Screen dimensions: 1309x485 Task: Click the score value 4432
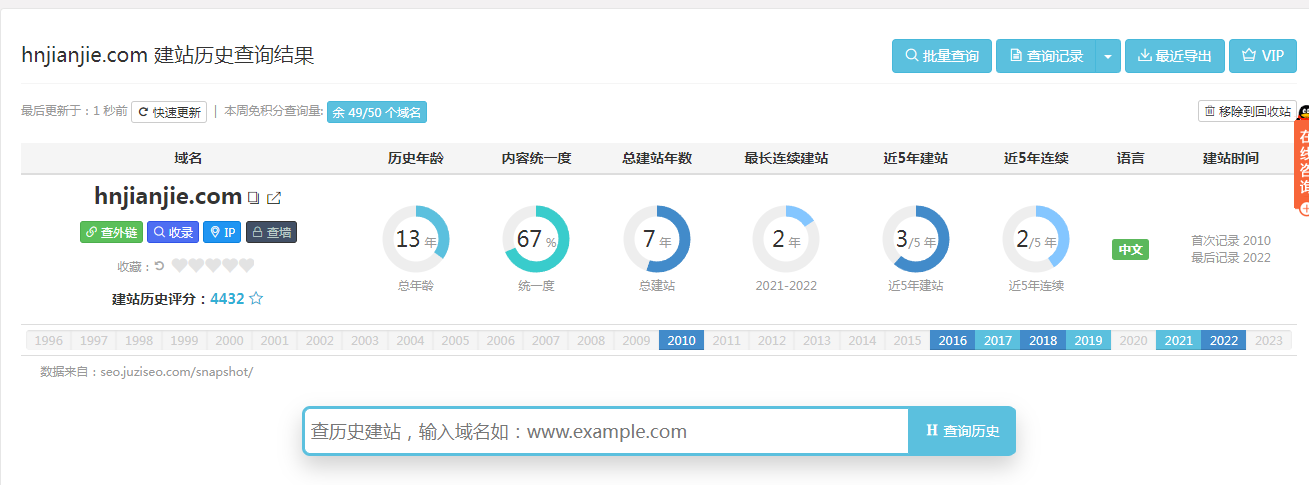227,298
